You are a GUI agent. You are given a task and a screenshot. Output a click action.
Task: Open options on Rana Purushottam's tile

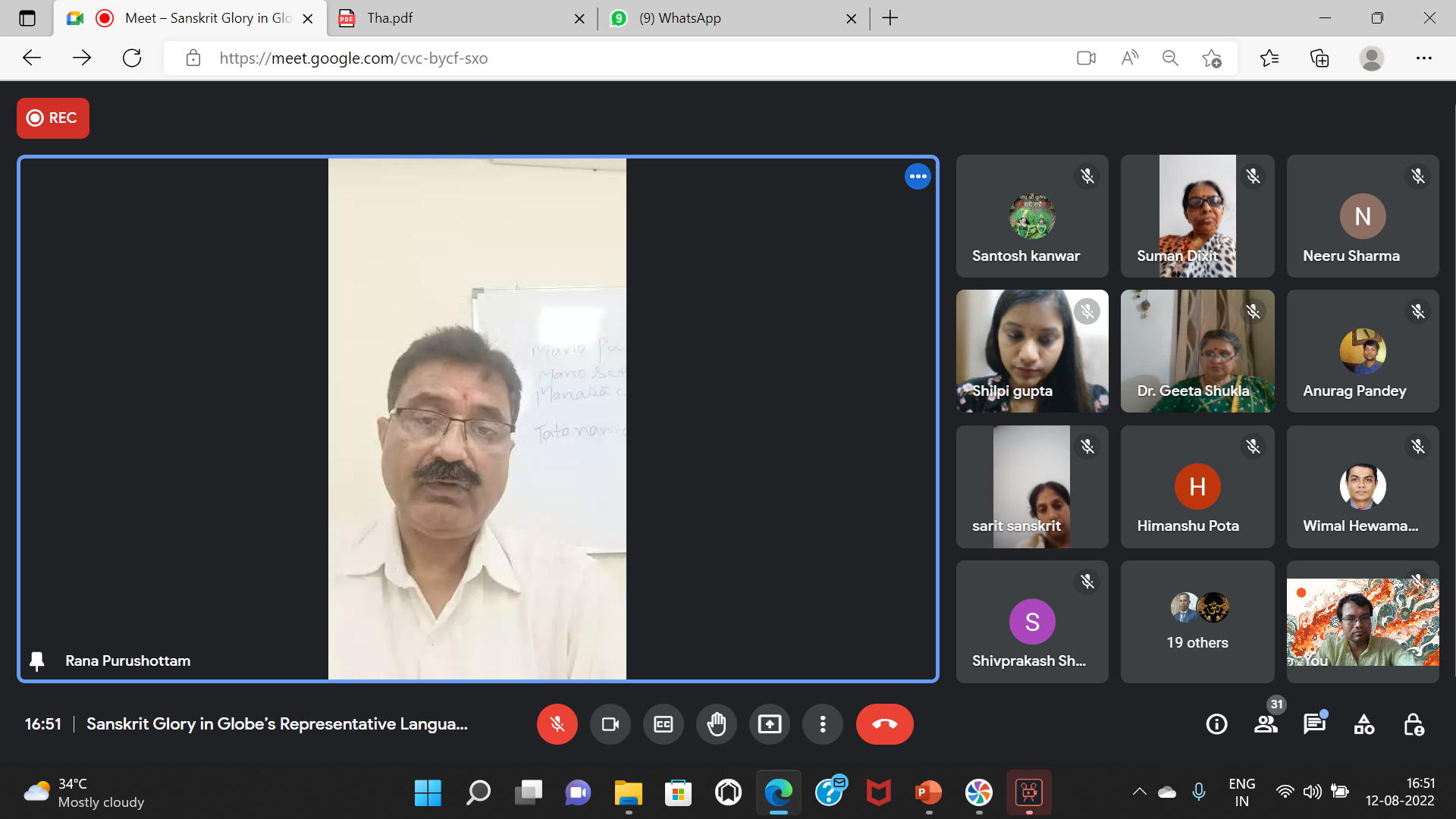(918, 177)
